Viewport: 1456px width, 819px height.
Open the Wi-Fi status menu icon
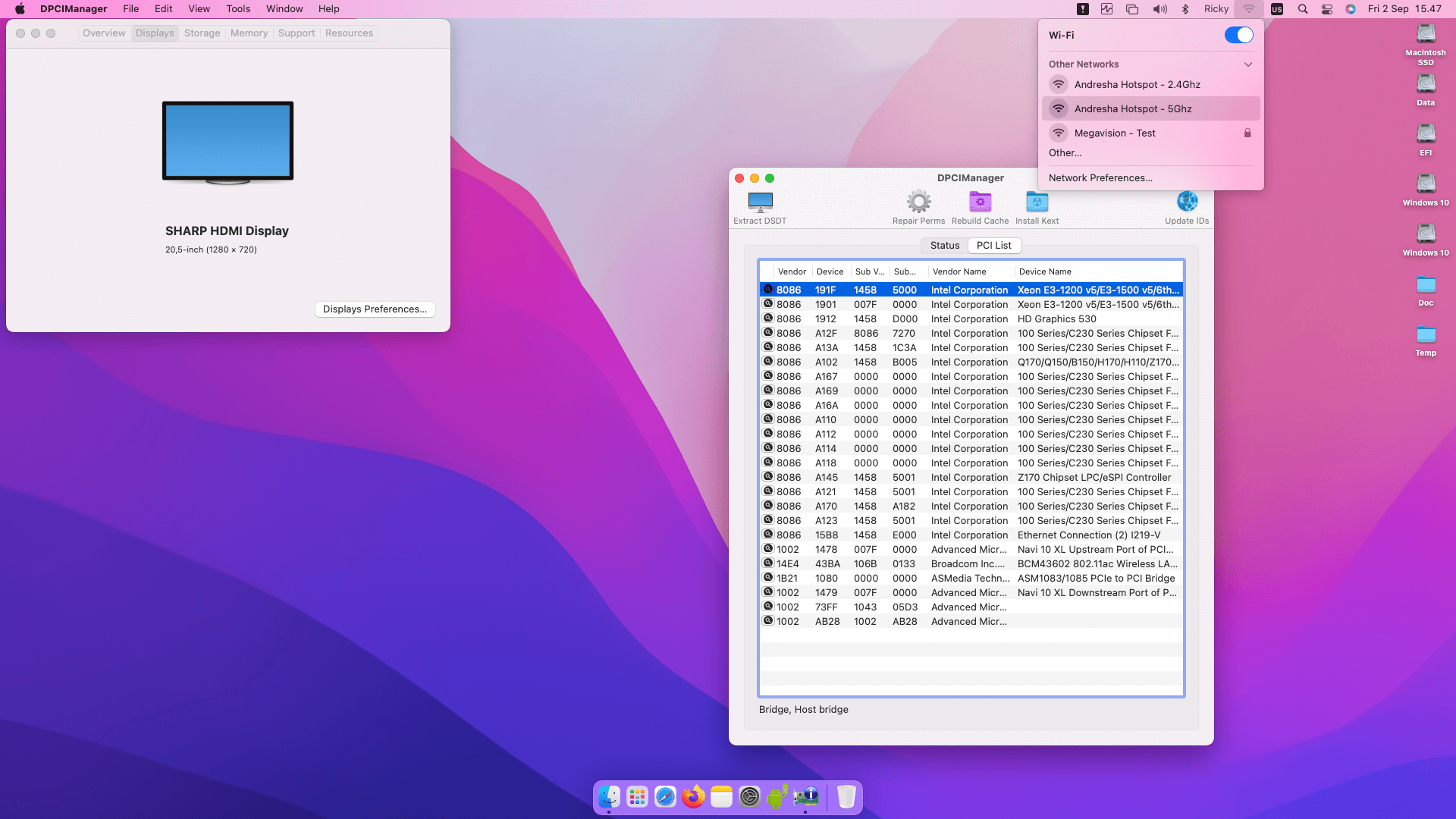coord(1248,9)
